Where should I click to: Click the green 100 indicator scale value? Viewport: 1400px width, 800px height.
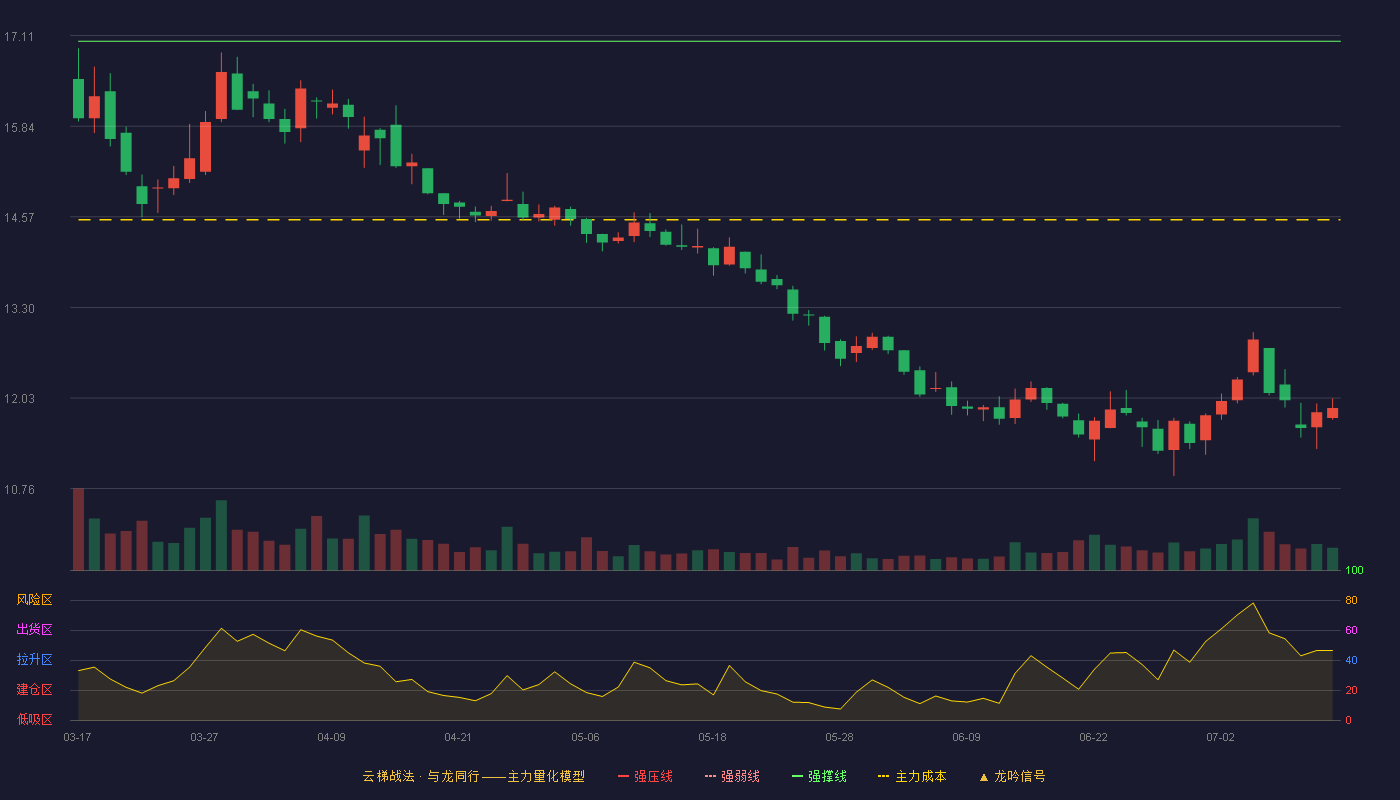[1355, 571]
